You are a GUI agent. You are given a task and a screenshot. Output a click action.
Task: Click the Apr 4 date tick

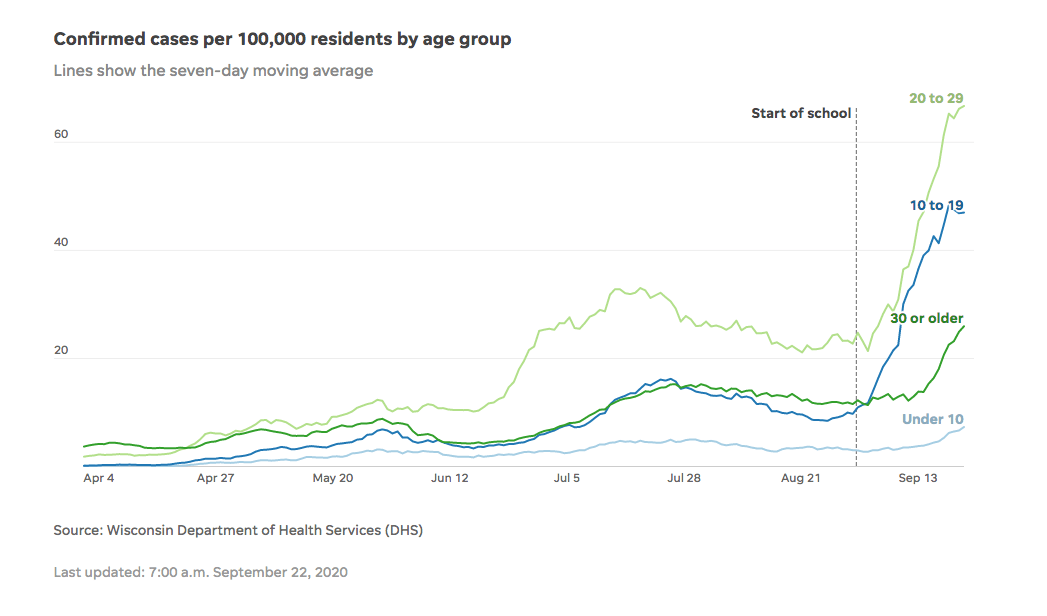(x=99, y=478)
